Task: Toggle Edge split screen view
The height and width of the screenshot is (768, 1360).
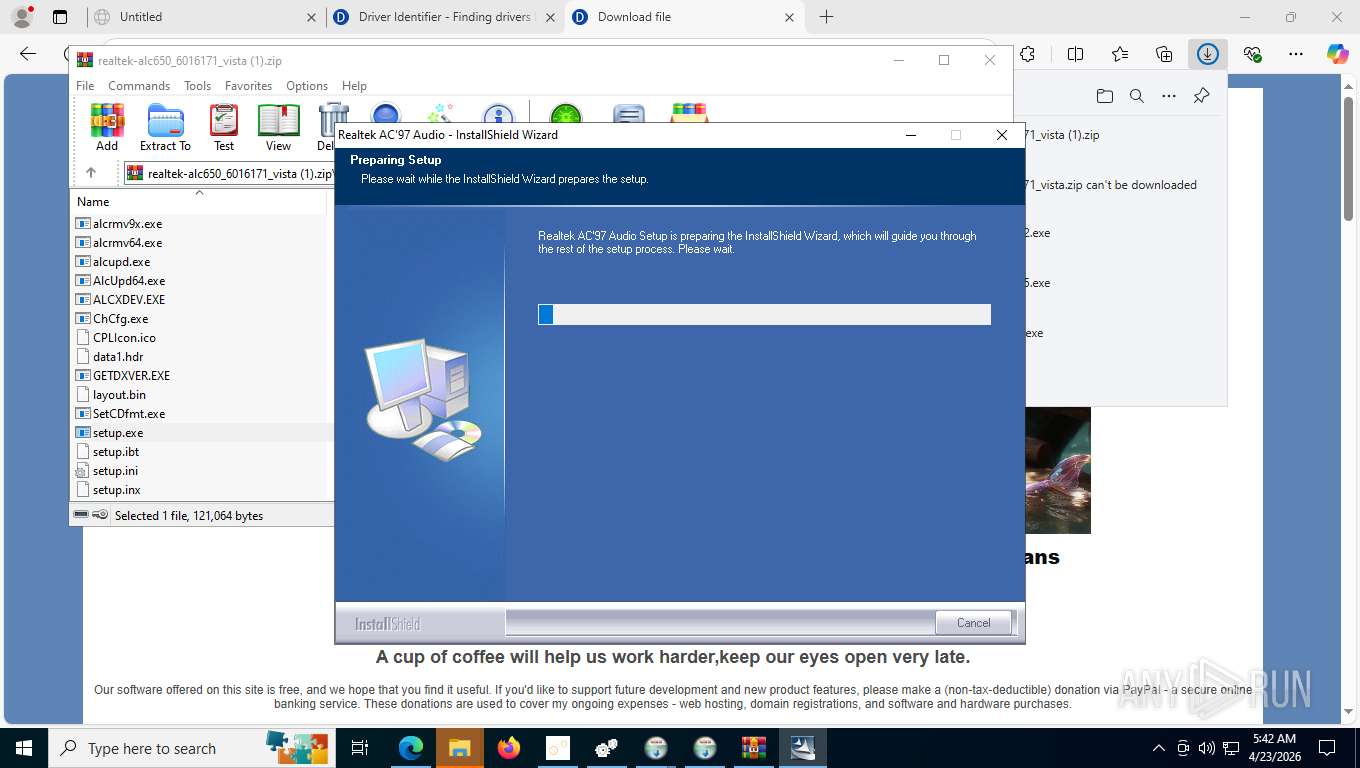Action: click(1075, 54)
